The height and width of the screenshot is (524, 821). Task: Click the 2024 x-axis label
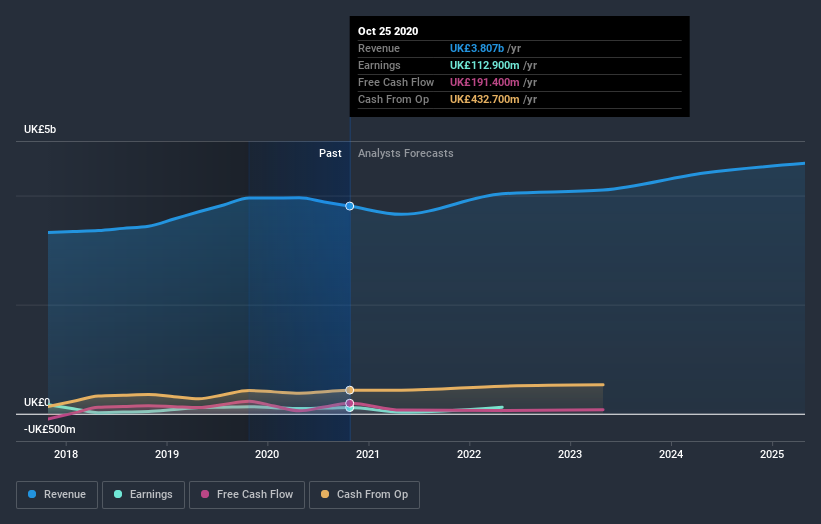coord(671,454)
